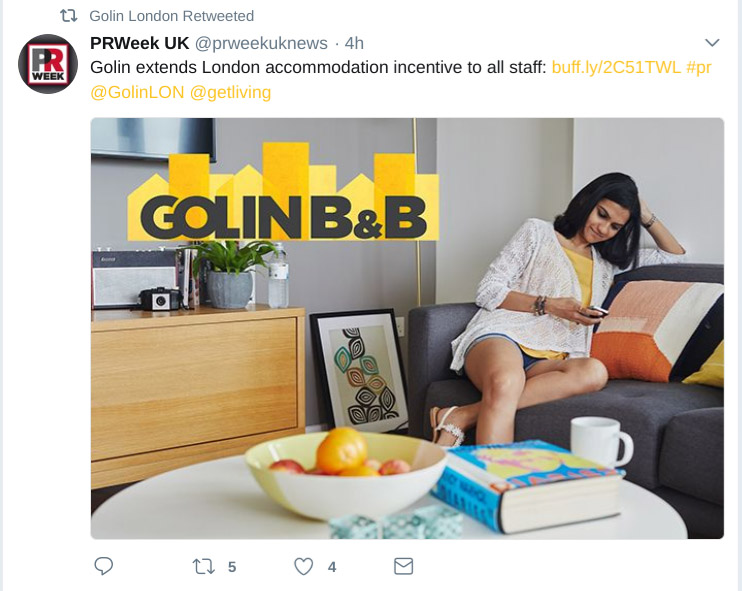The width and height of the screenshot is (742, 591).
Task: Visit the @getliving mention
Action: (x=230, y=92)
